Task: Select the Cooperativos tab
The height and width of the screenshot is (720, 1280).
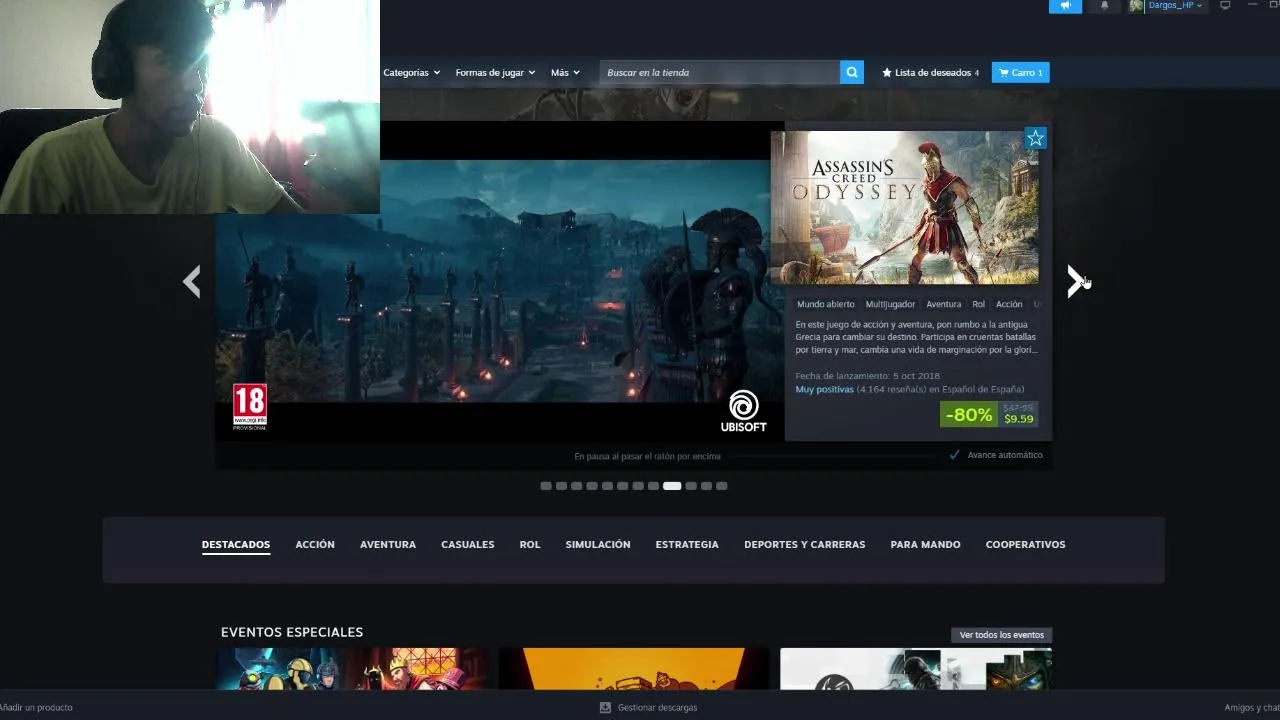Action: [x=1026, y=544]
